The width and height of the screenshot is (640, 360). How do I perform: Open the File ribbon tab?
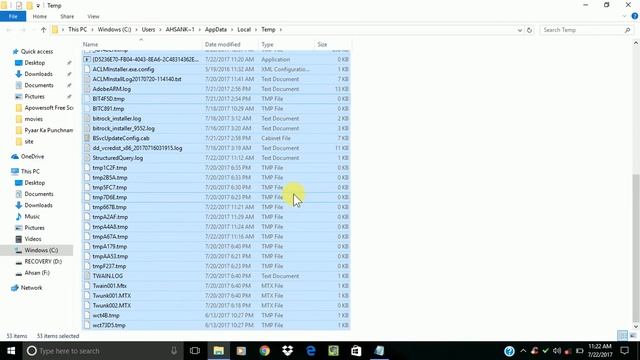(x=13, y=16)
